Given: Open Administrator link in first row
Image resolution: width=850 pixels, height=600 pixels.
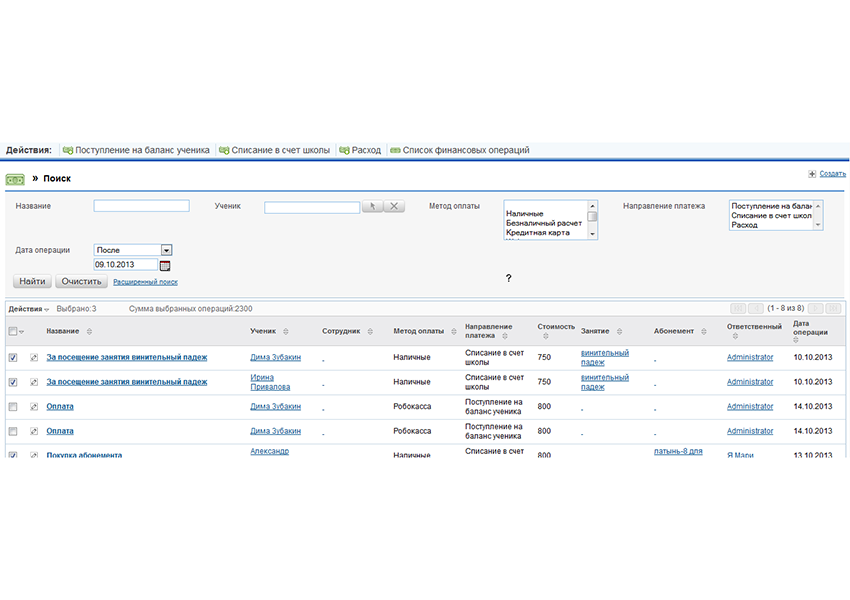Looking at the screenshot, I should [750, 357].
